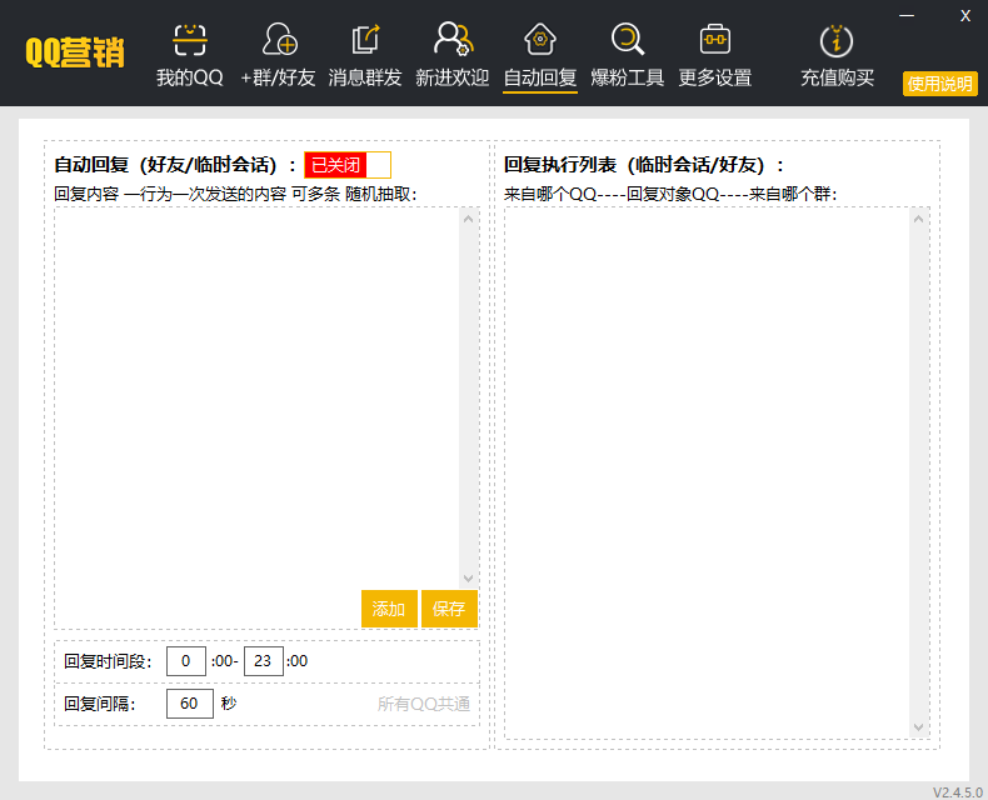
Task: Select the 自动回复 tab label
Action: pos(540,78)
